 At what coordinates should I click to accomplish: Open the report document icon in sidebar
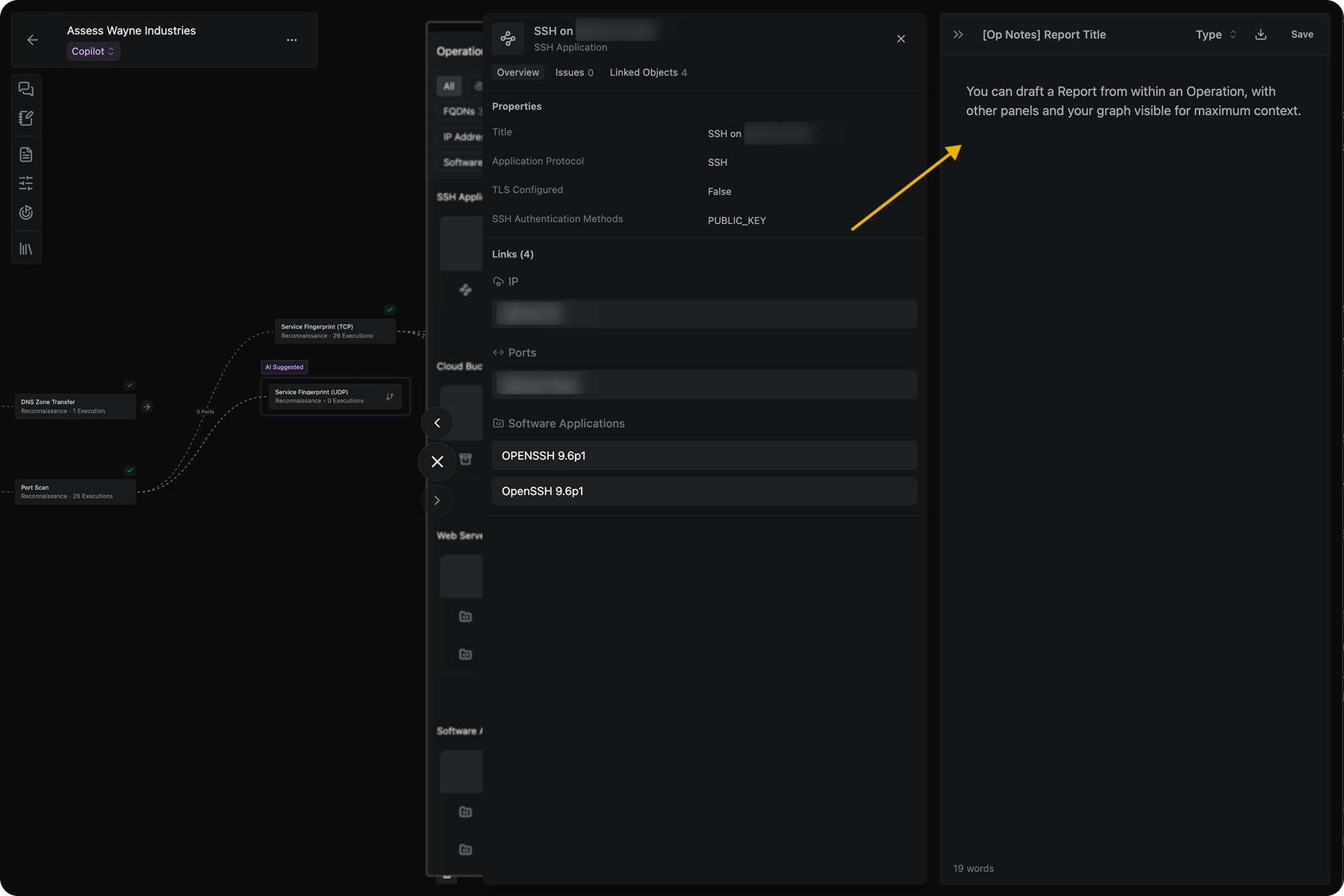tap(26, 155)
